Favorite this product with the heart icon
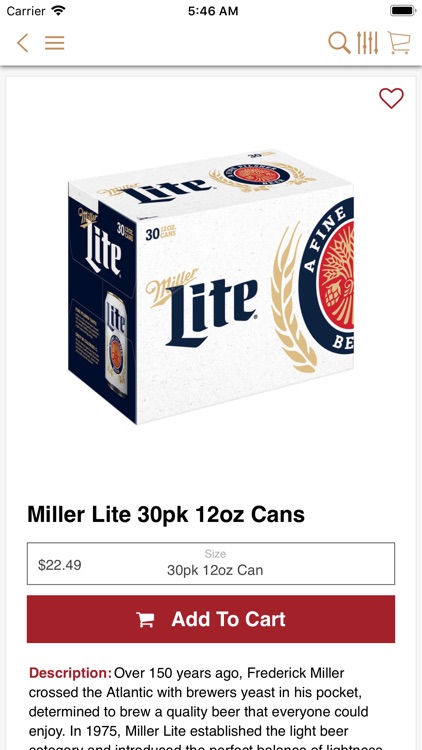 pos(391,98)
